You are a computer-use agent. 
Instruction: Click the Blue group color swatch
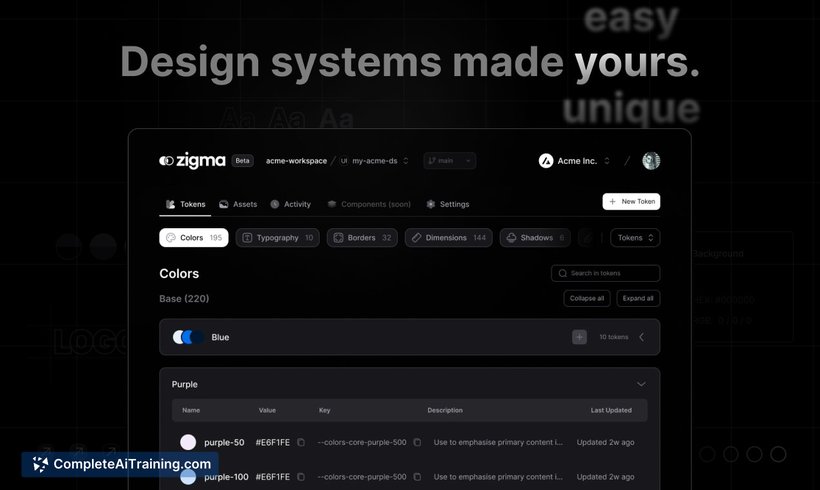point(188,337)
